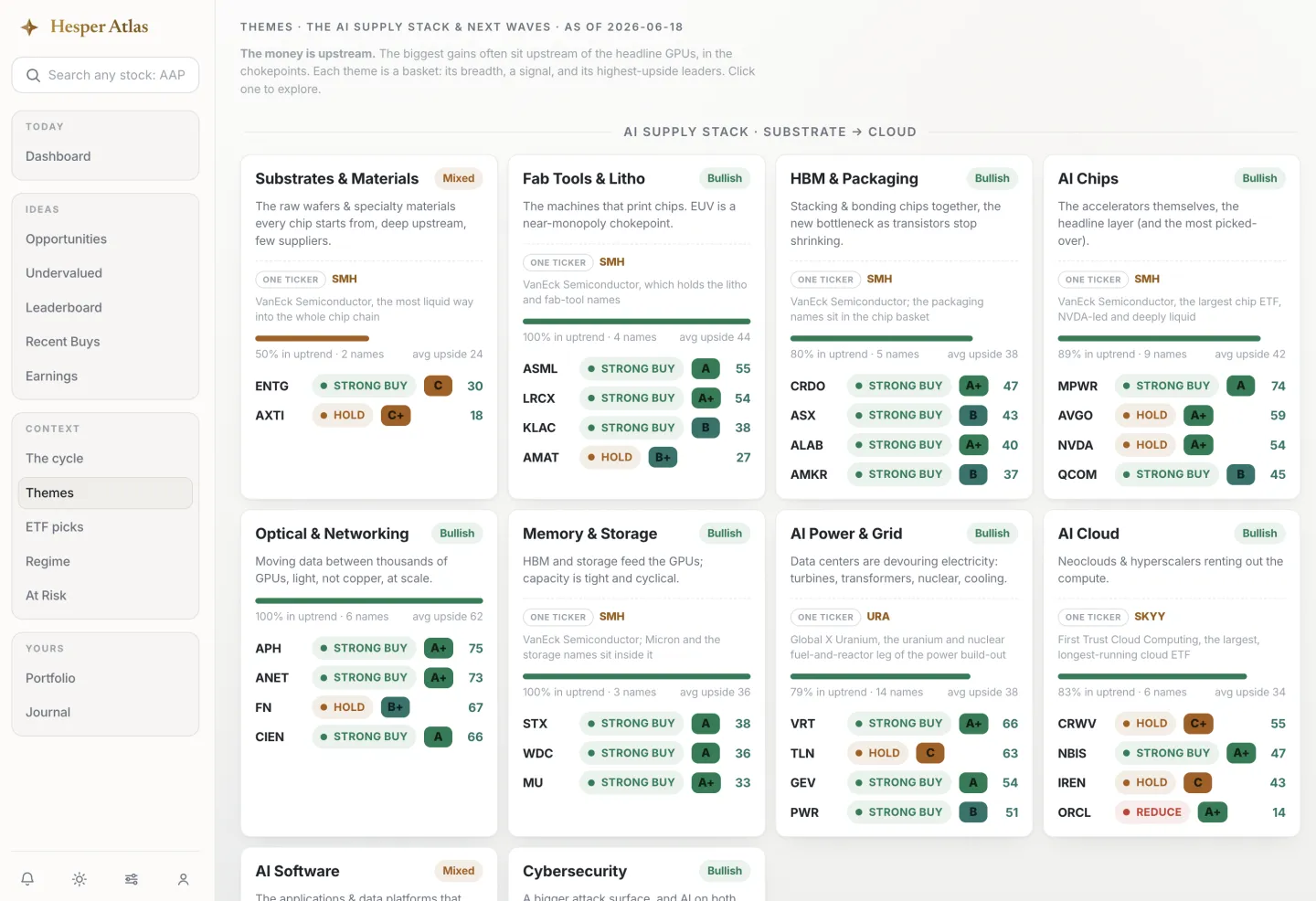Click the CRDO ticker

pyautogui.click(x=808, y=387)
